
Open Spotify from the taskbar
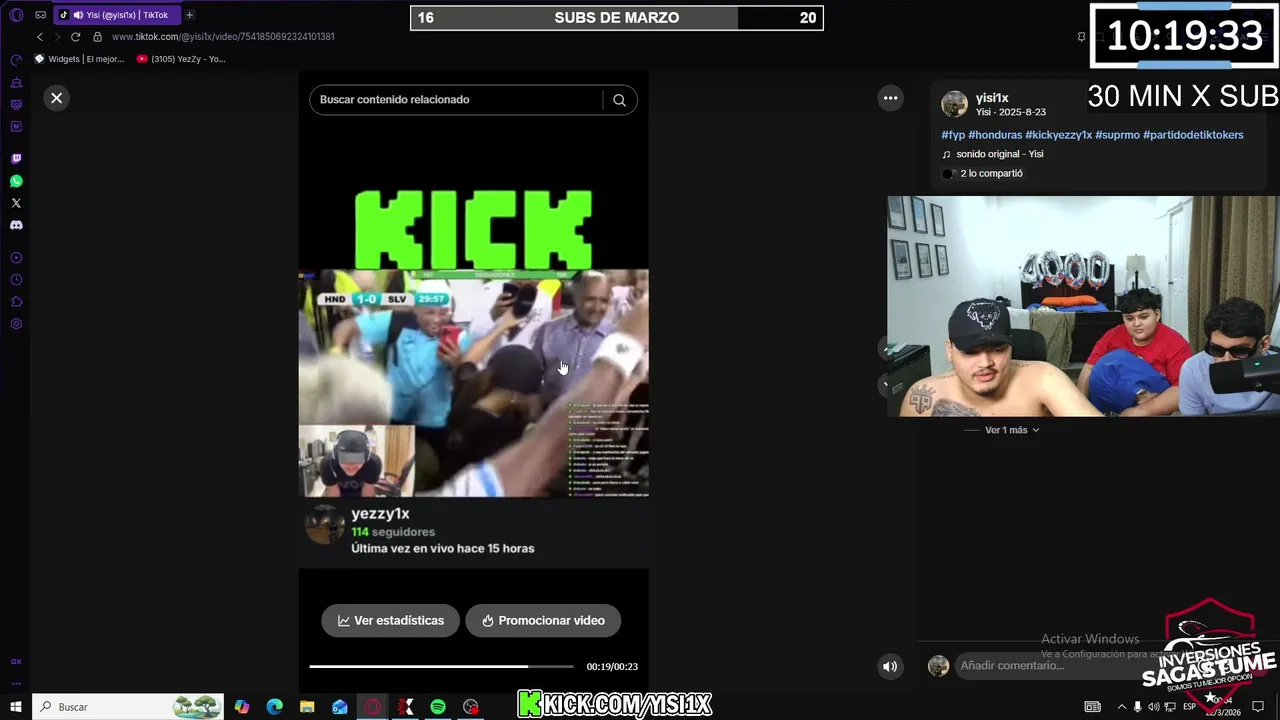[438, 707]
